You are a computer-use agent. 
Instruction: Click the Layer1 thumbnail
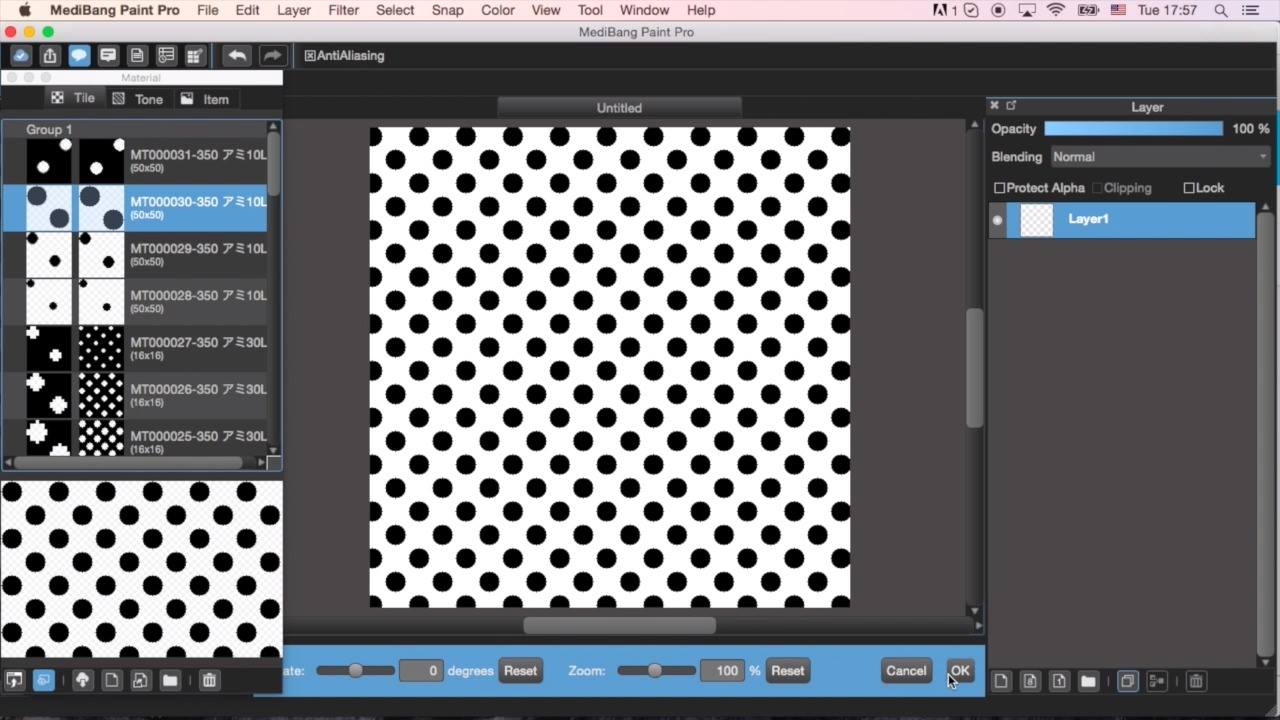click(x=1037, y=220)
